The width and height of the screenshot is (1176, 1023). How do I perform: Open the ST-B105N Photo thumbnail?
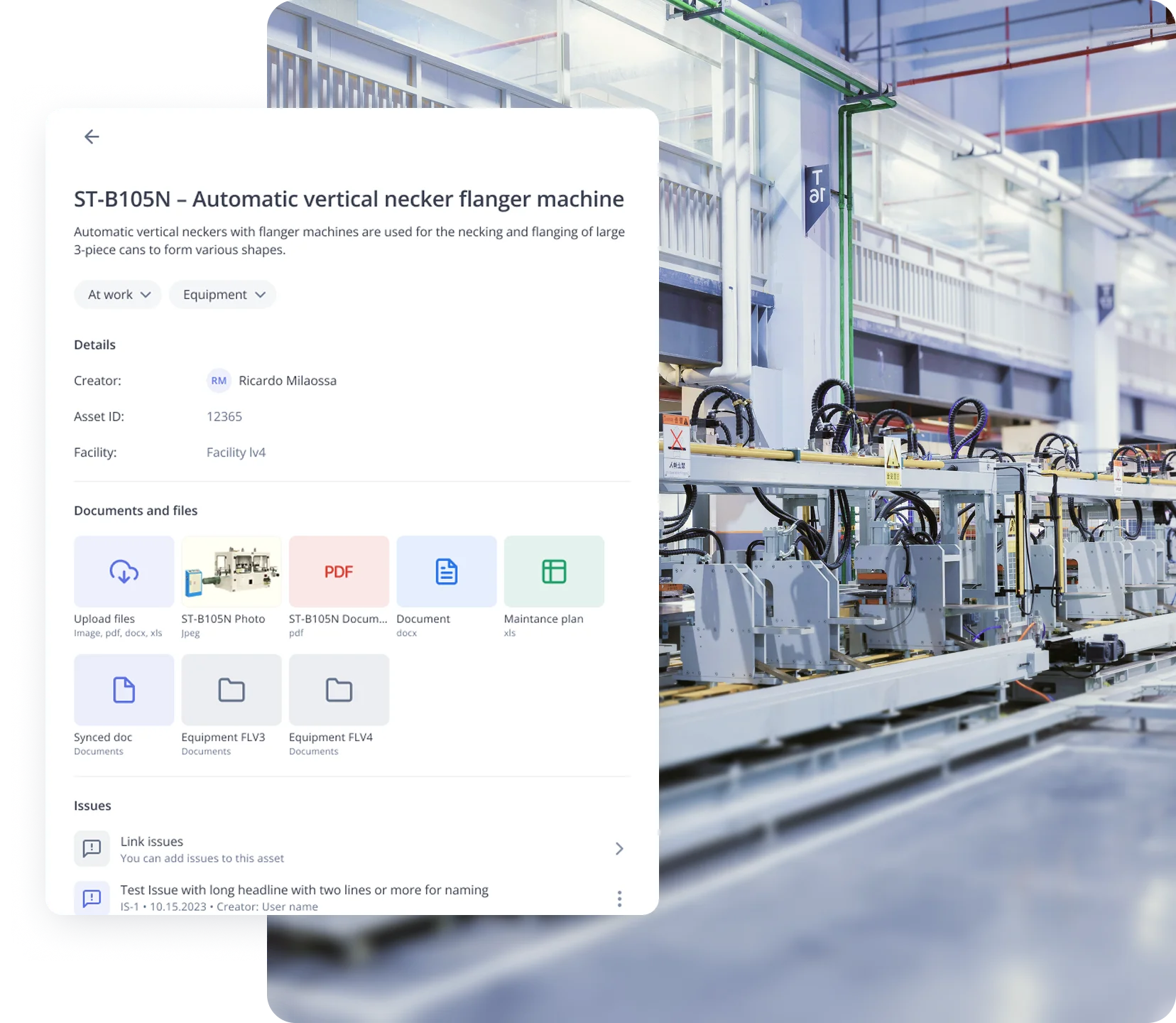coord(232,571)
